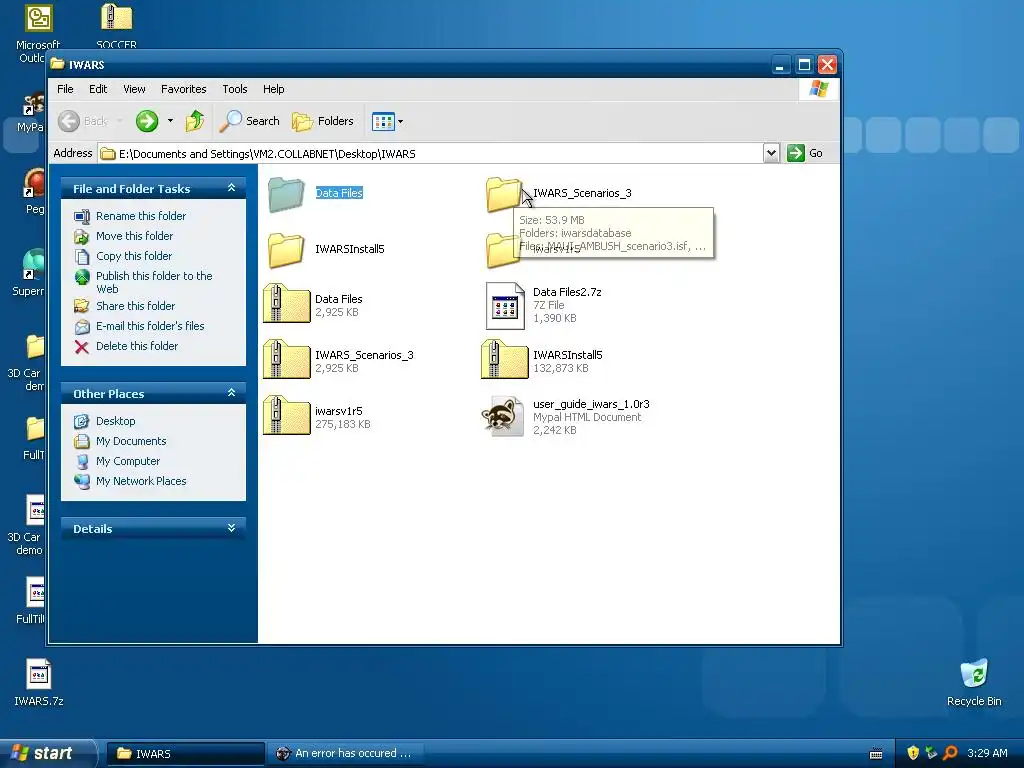The height and width of the screenshot is (768, 1024).
Task: Click into the Address path field
Action: point(431,153)
